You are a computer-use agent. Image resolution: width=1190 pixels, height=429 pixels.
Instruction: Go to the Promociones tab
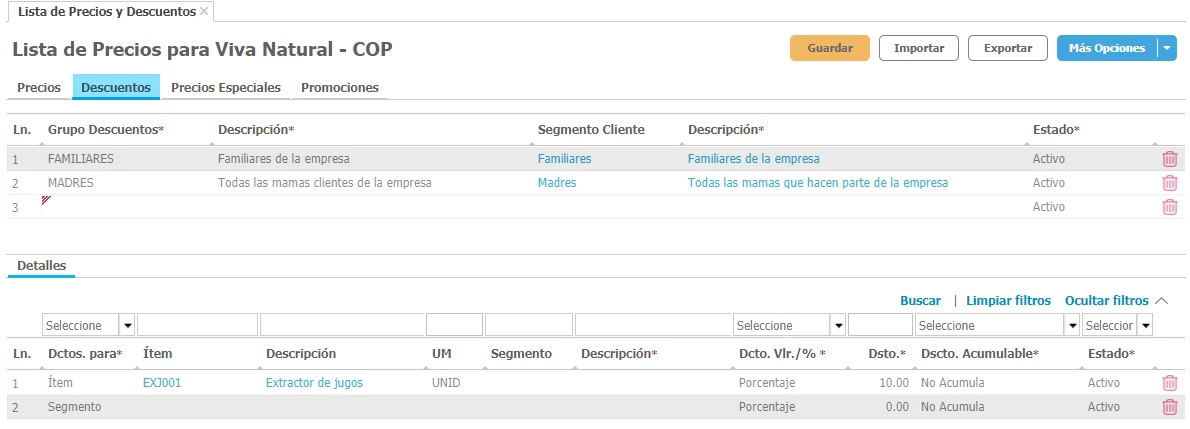coord(340,88)
